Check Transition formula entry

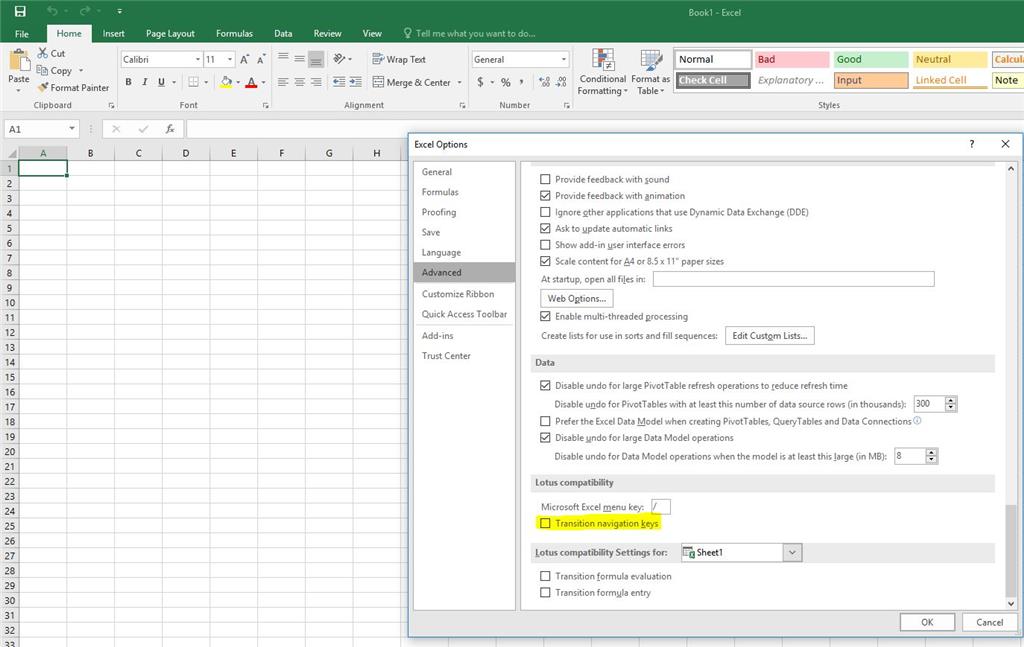click(x=545, y=592)
